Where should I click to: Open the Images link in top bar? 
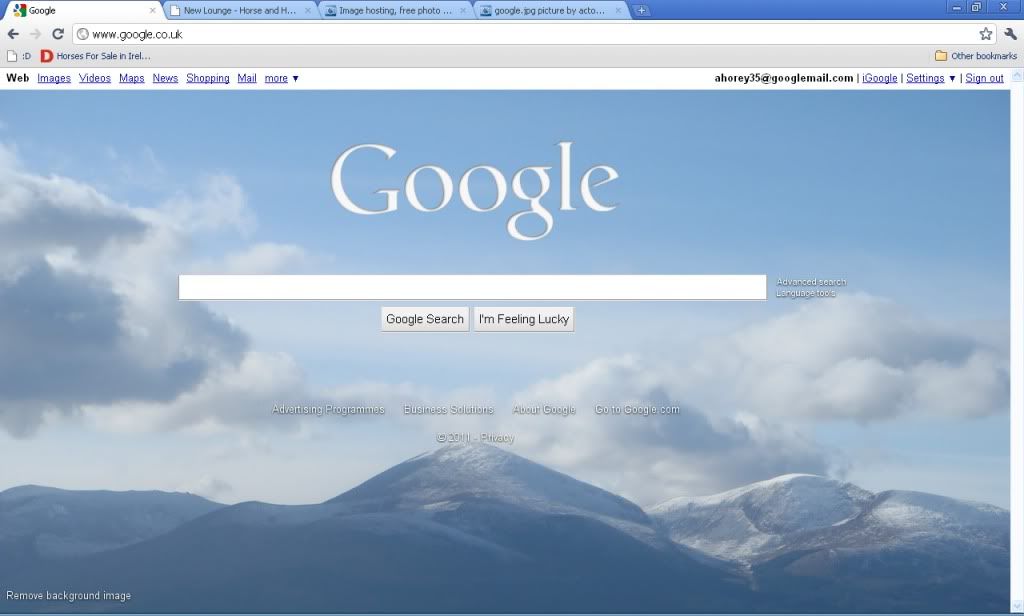pyautogui.click(x=54, y=78)
